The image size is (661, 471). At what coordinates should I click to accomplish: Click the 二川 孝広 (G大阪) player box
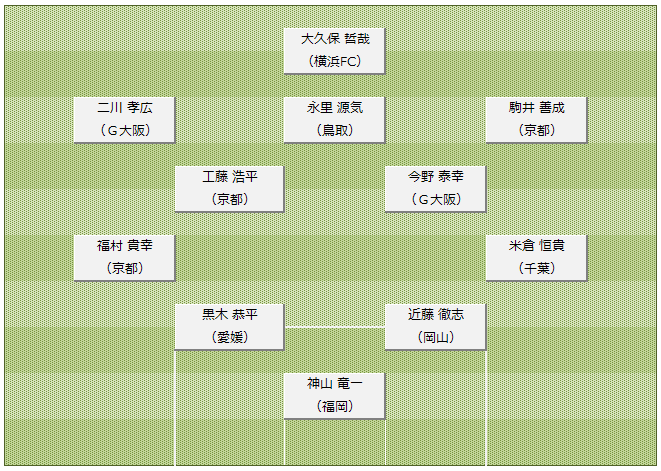(124, 120)
